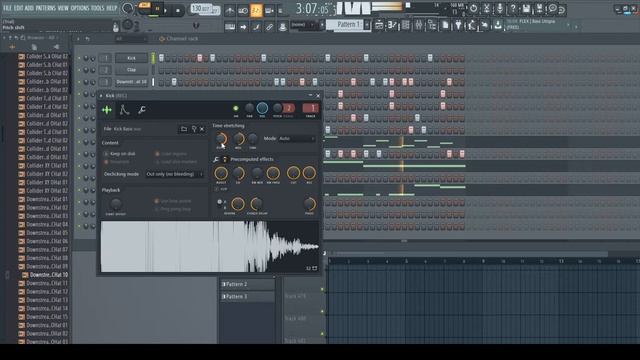
Task: Open the mixer view icon
Action: click(x=419, y=25)
